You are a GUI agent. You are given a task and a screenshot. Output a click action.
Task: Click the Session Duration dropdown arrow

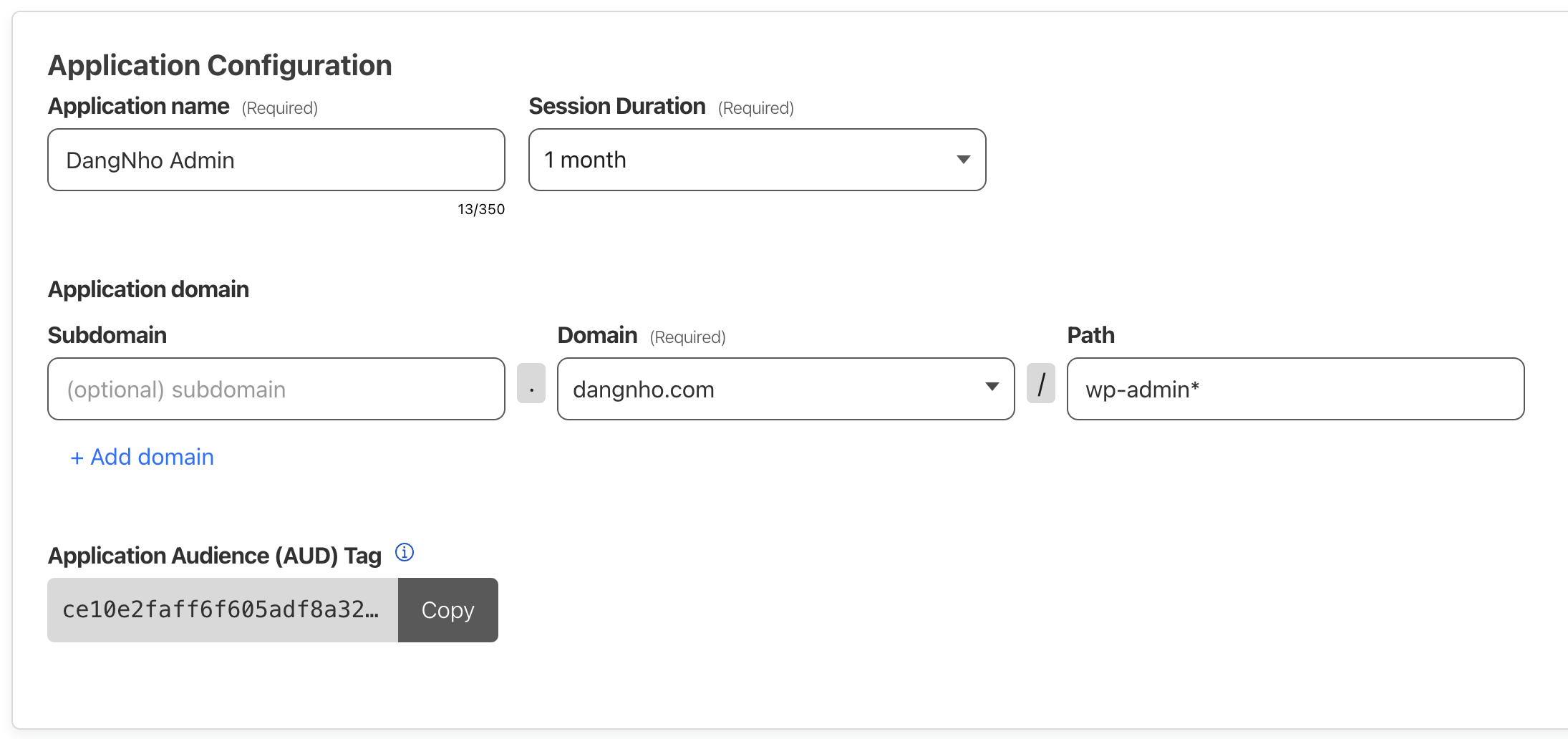click(964, 160)
